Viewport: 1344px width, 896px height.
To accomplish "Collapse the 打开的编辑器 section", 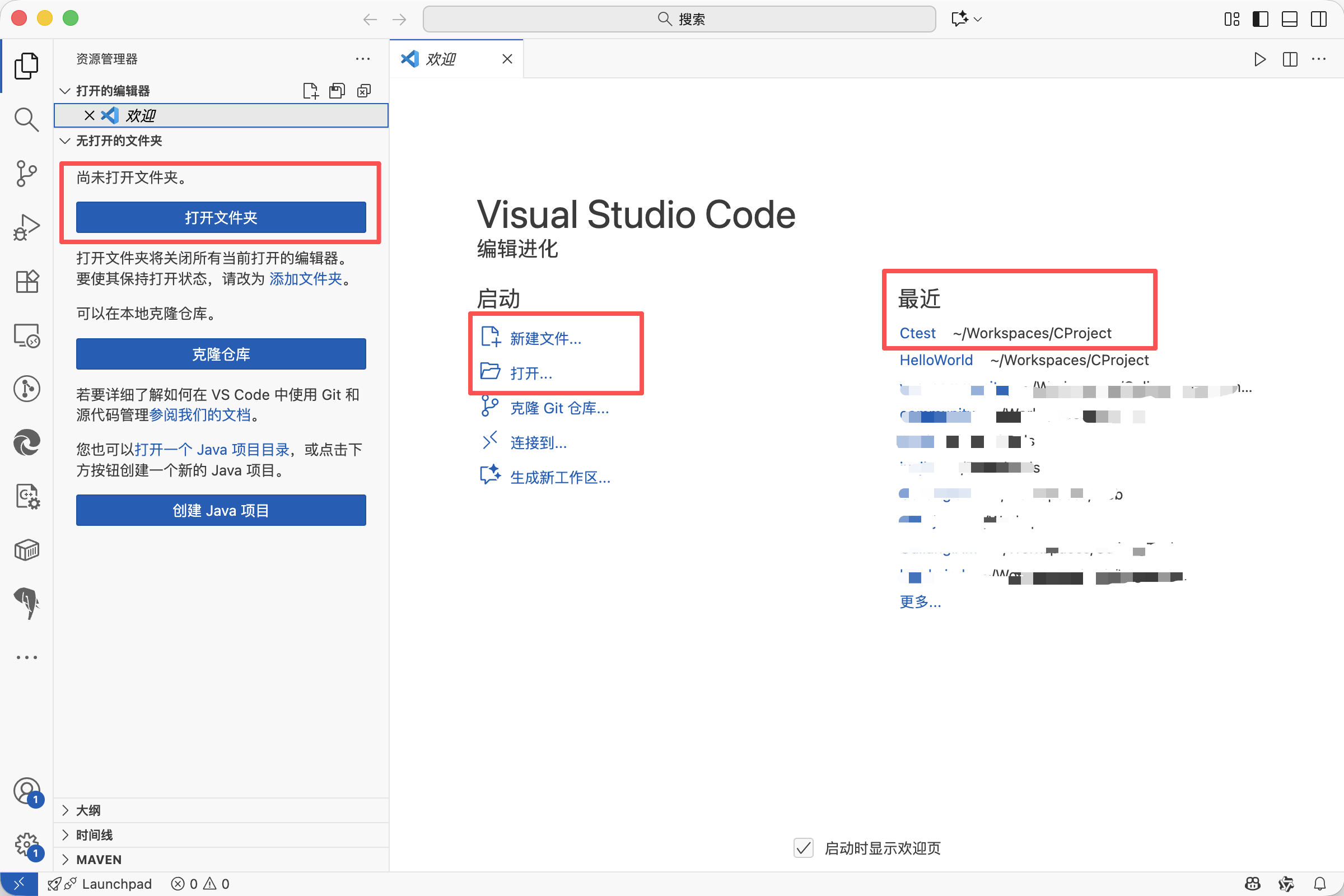I will (x=113, y=91).
